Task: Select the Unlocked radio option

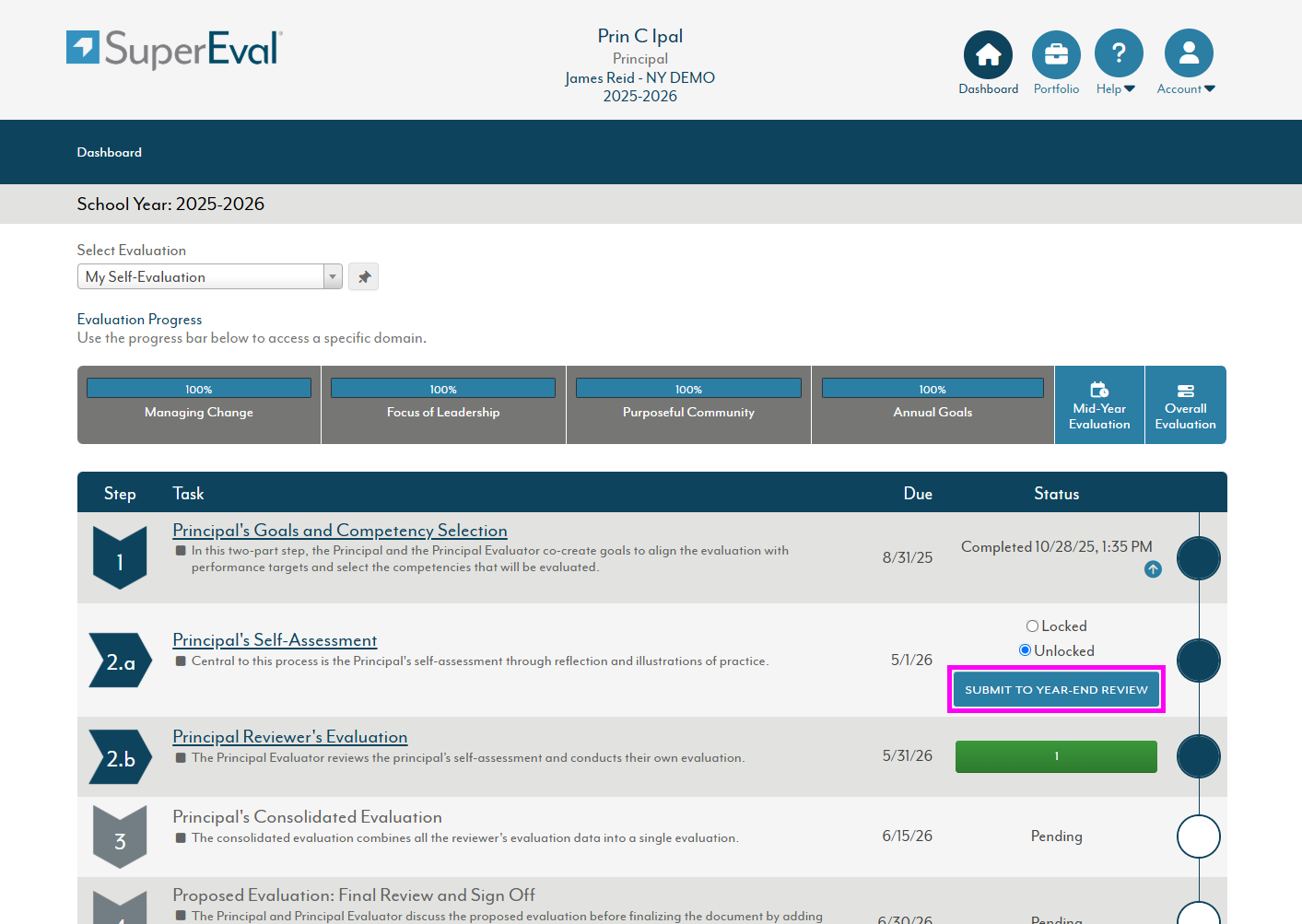Action: [1025, 650]
